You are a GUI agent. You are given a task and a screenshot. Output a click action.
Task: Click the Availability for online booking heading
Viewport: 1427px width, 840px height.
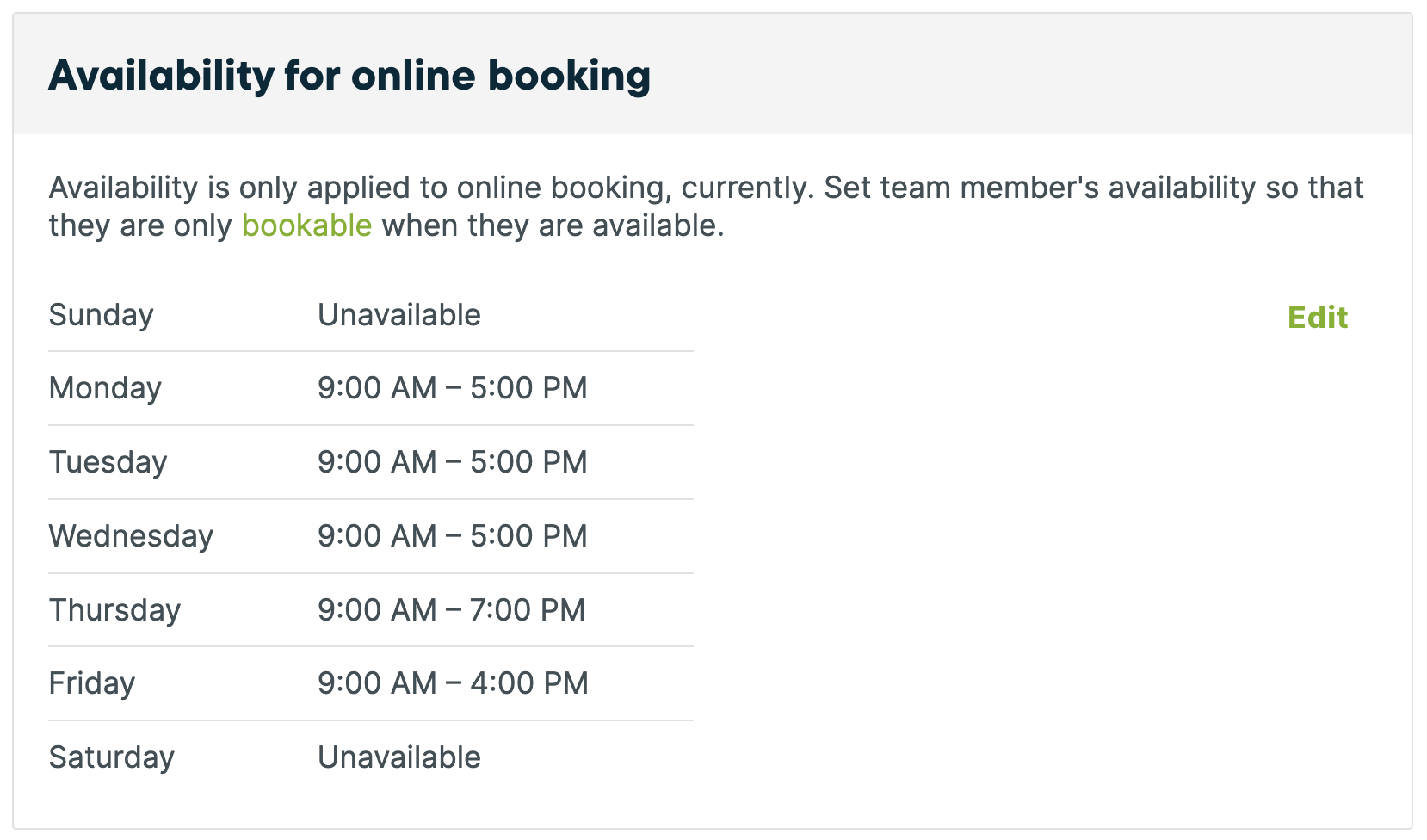tap(349, 76)
